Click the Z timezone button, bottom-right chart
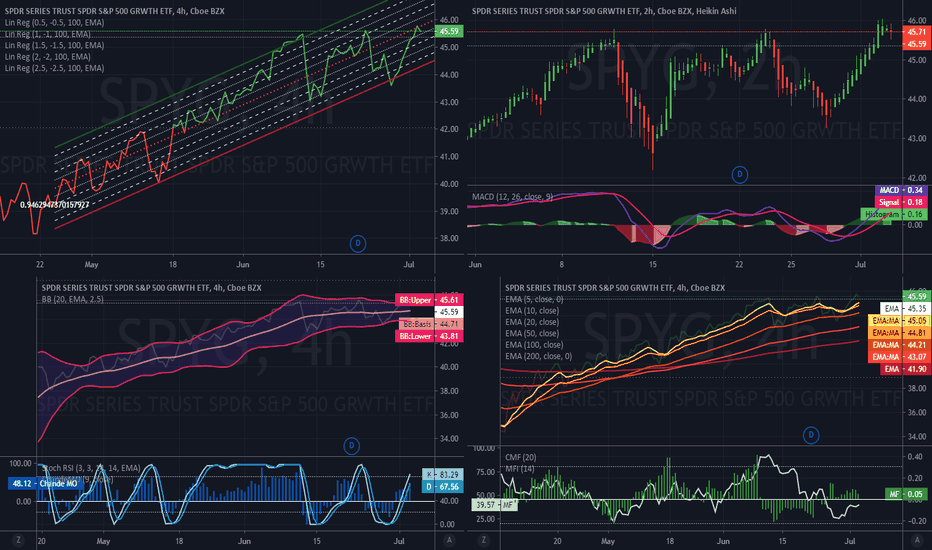 (484, 540)
